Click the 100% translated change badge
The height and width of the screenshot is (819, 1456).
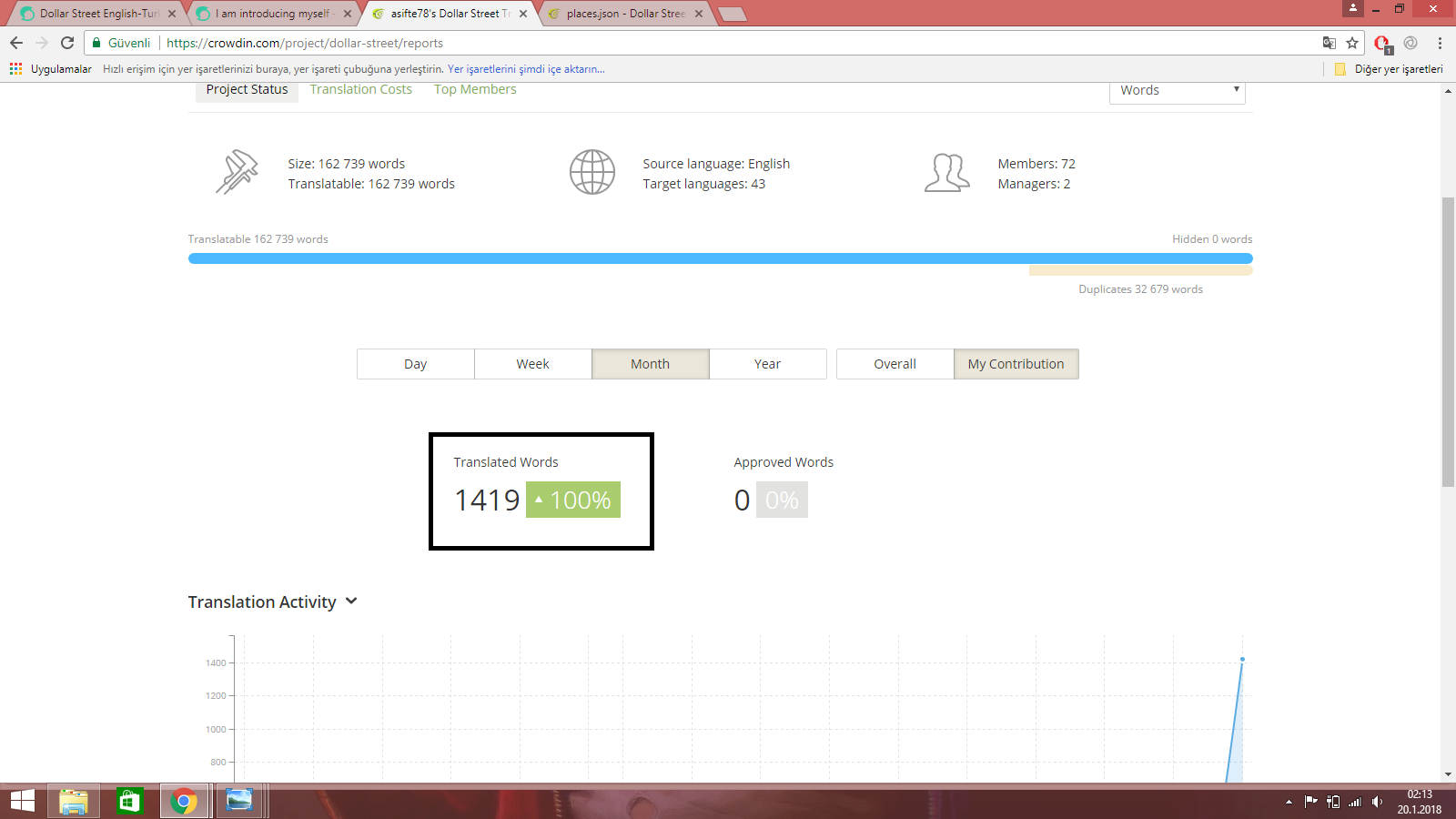pyautogui.click(x=573, y=500)
